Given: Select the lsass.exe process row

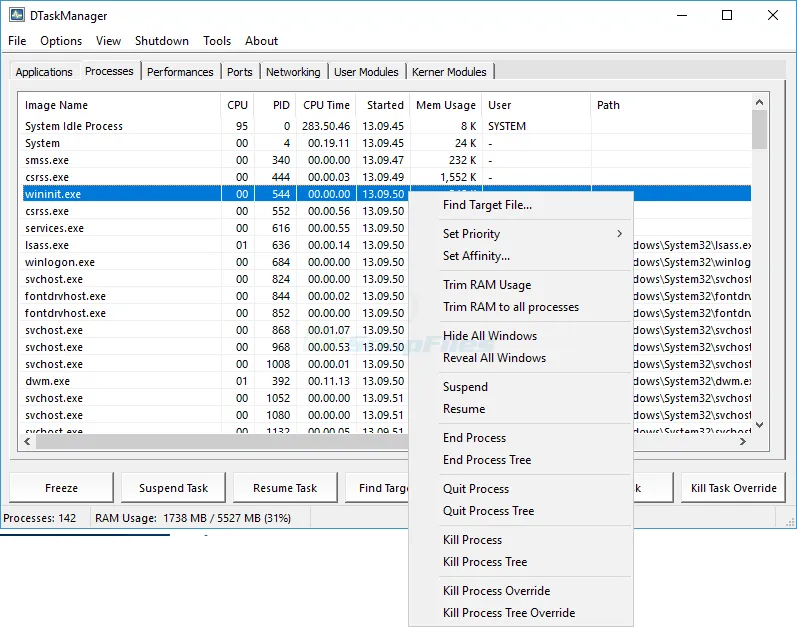Looking at the screenshot, I should click(x=216, y=245).
